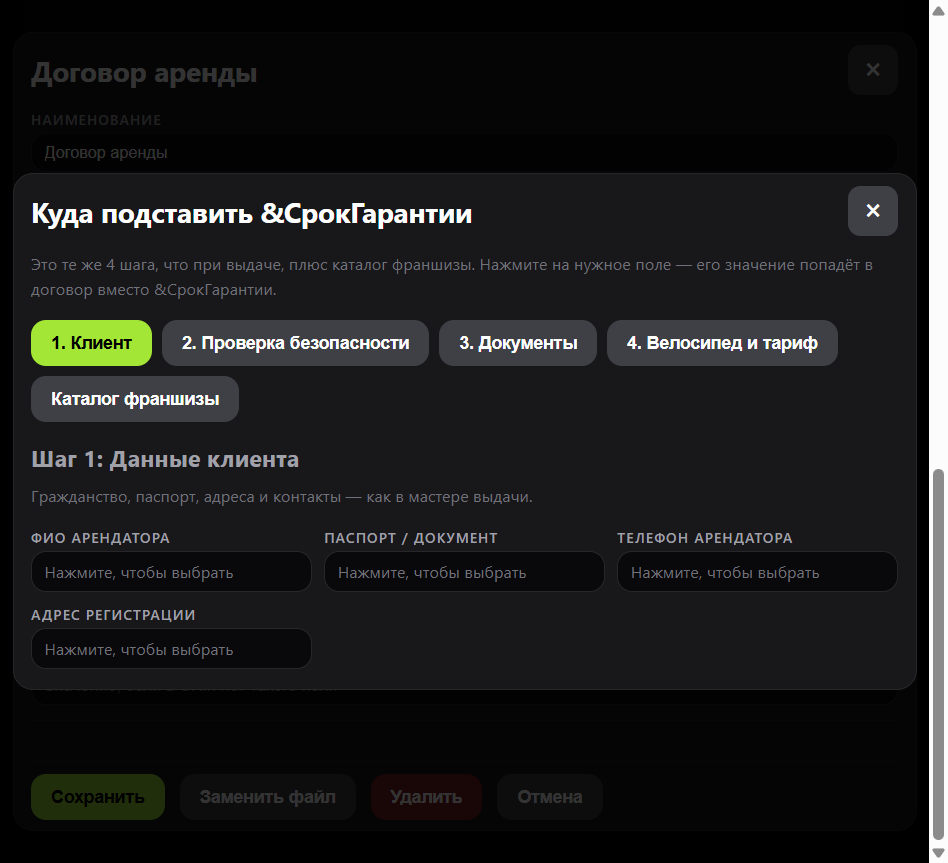
Task: Click the page vertical scrollbar thumb
Action: pos(938,653)
